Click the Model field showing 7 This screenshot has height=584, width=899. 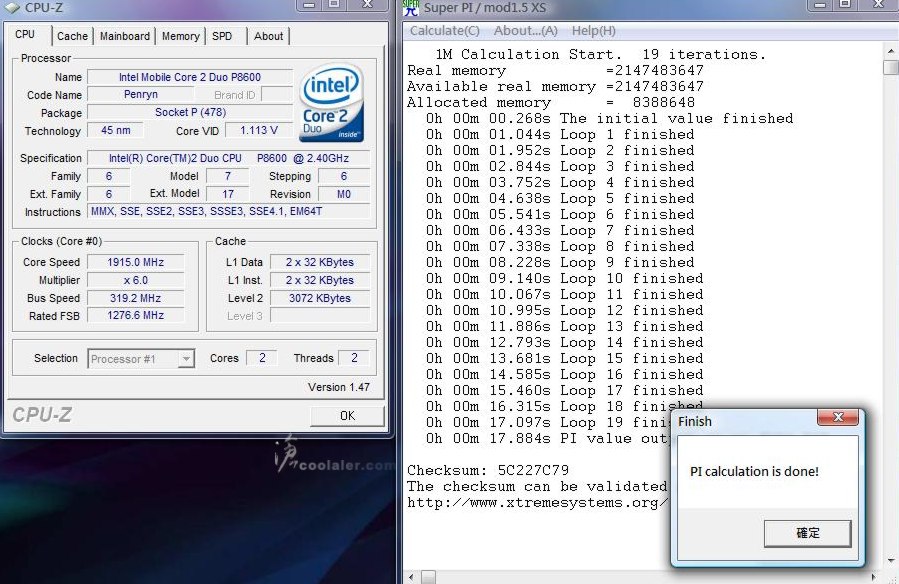click(x=228, y=177)
